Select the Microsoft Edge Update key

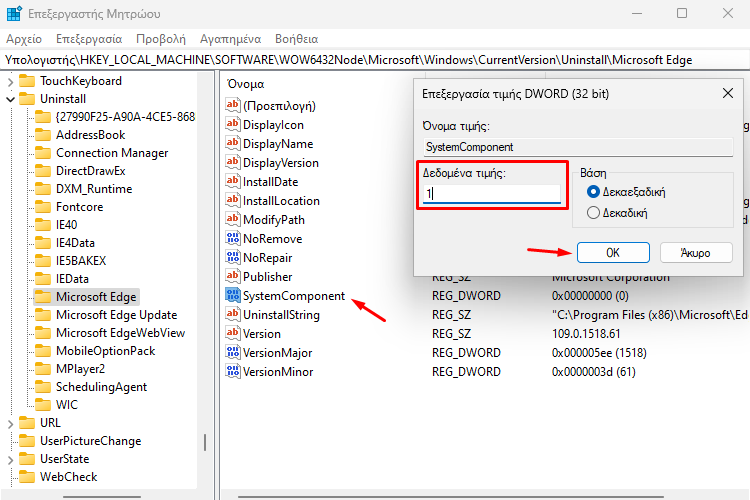[x=116, y=315]
